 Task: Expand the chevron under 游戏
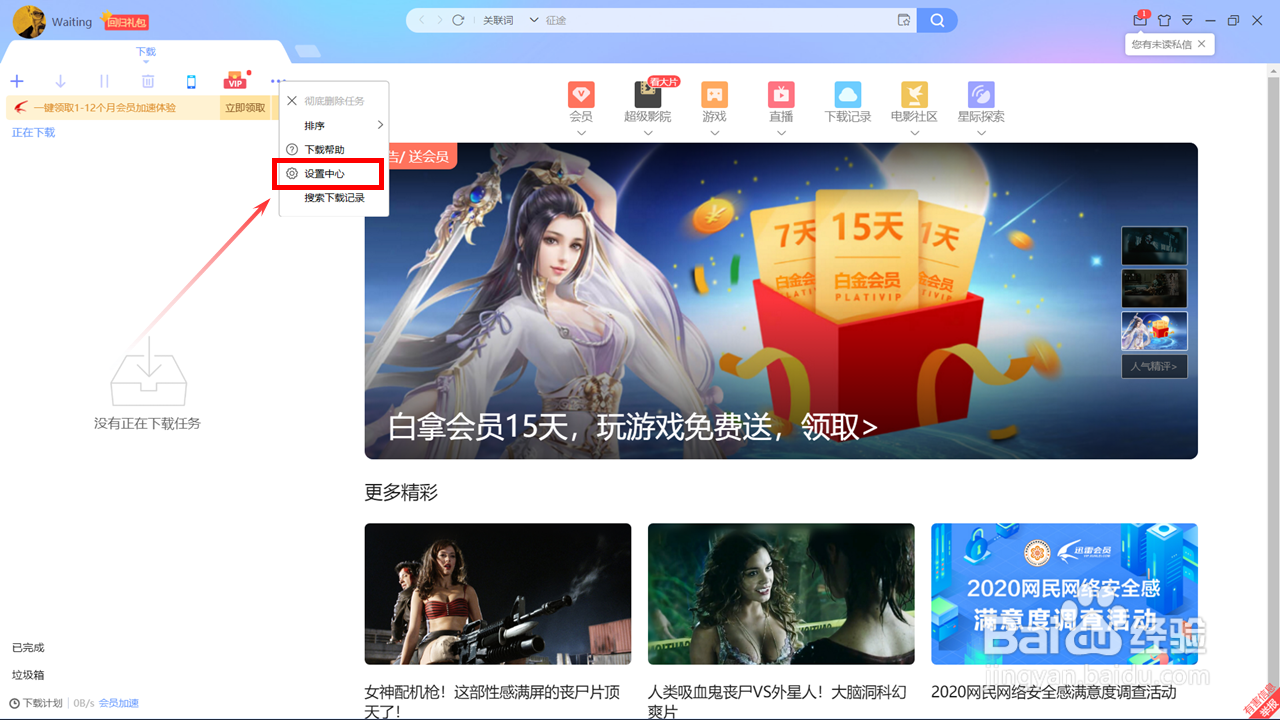(x=714, y=132)
